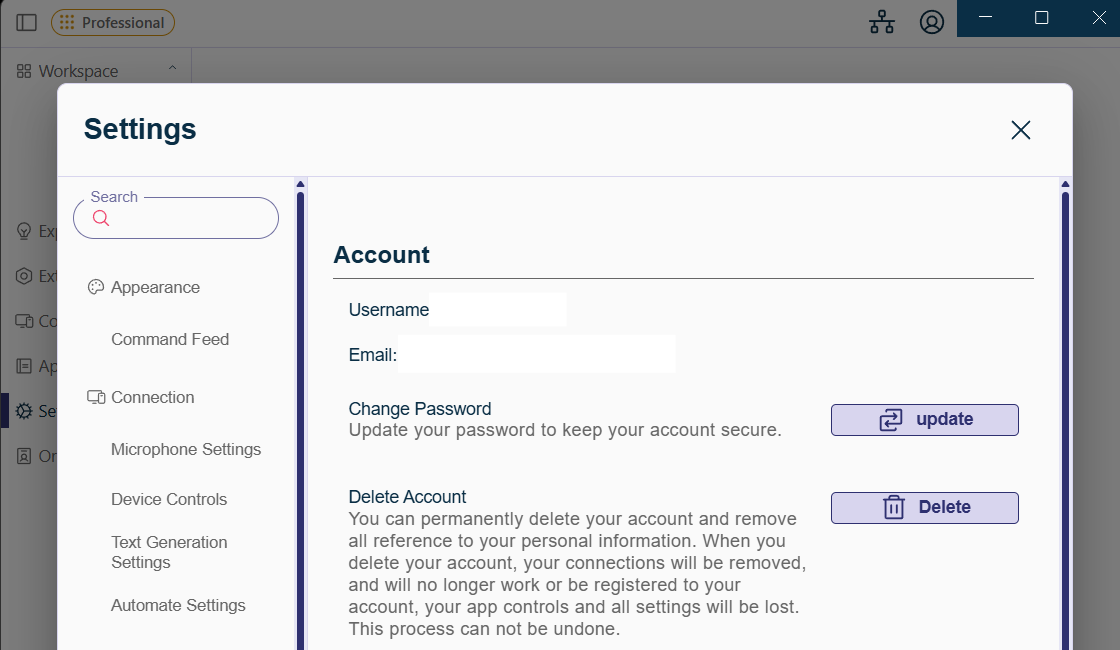Image resolution: width=1120 pixels, height=650 pixels.
Task: Click the Workspace grid icon
Action: (24, 71)
